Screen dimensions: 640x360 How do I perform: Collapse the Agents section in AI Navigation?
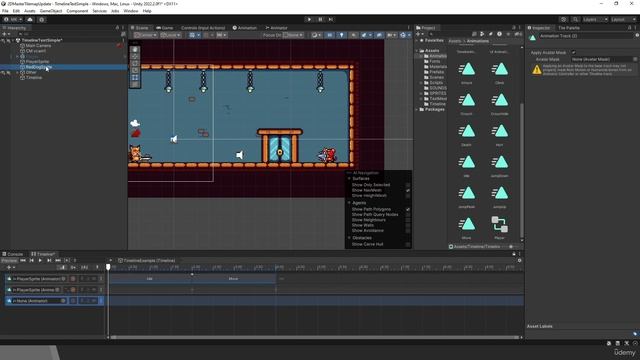[349, 203]
